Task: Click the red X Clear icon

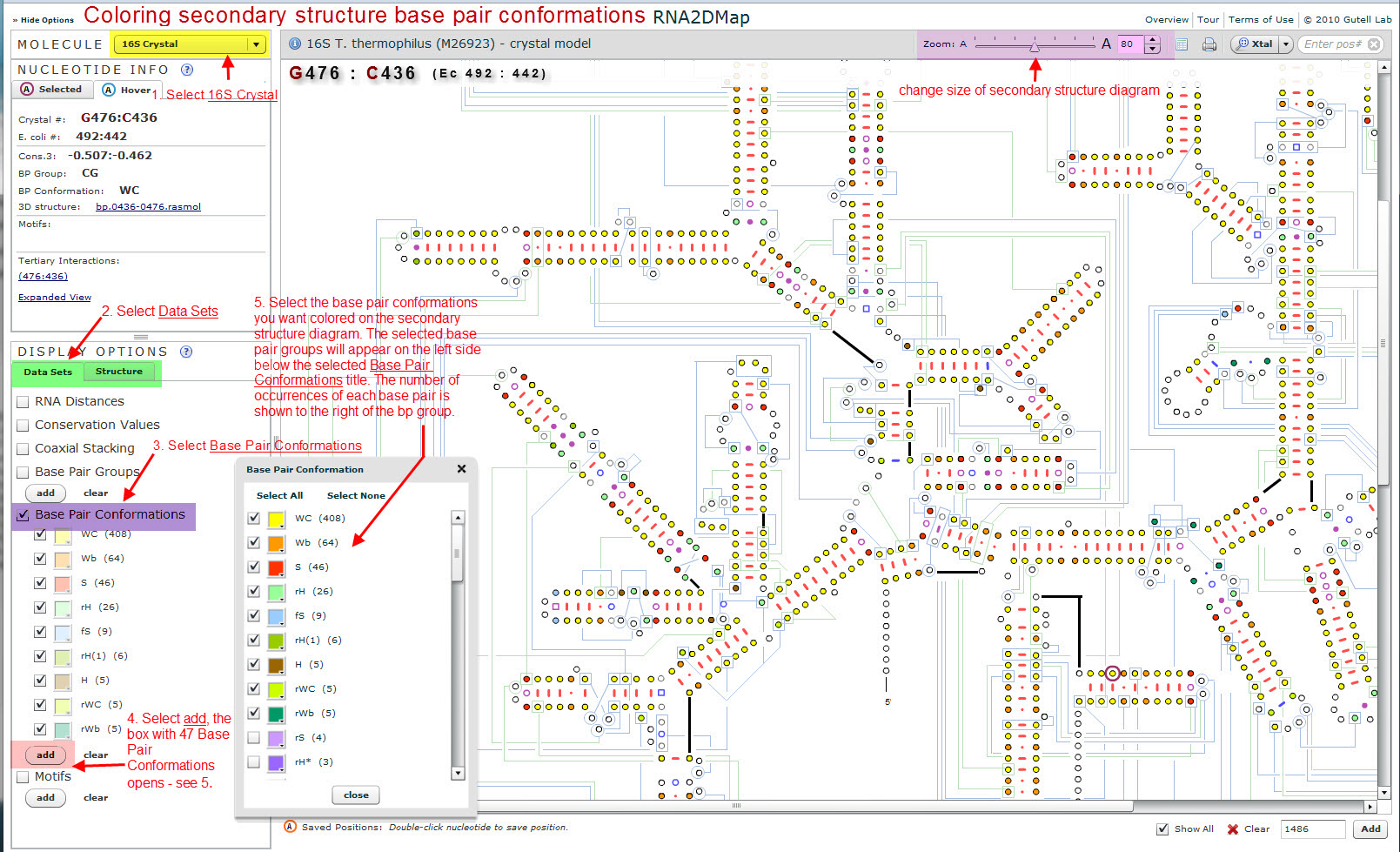Action: point(1232,829)
